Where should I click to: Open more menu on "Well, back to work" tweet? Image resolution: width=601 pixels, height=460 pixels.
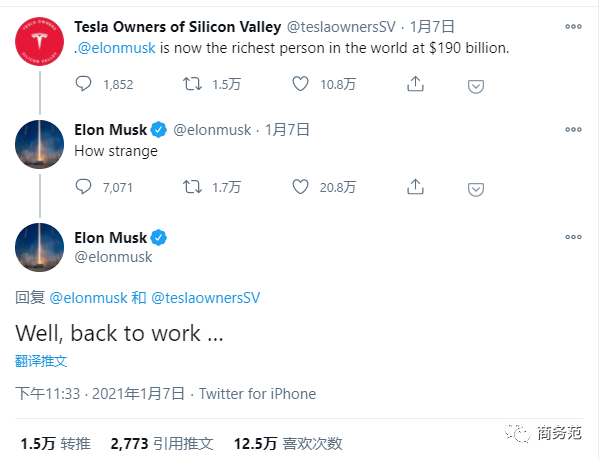(573, 237)
